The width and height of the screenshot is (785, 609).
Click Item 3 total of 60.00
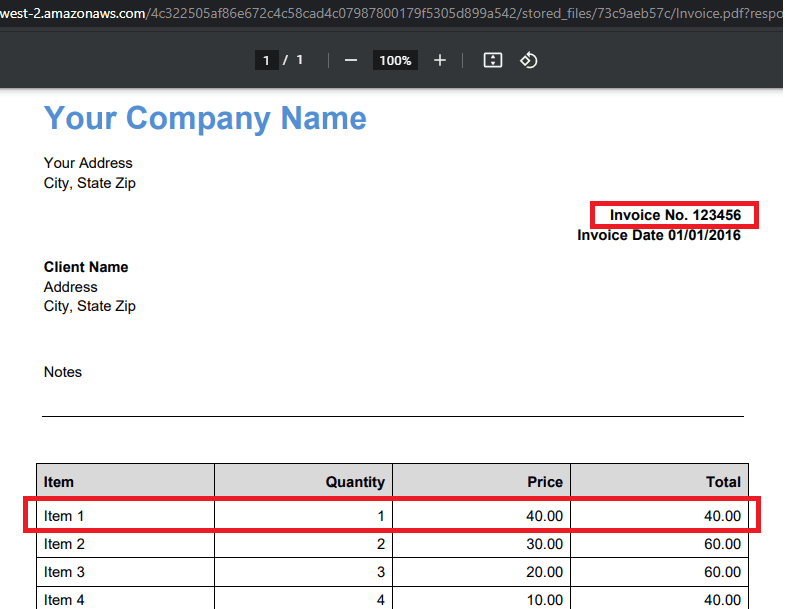pyautogui.click(x=722, y=572)
